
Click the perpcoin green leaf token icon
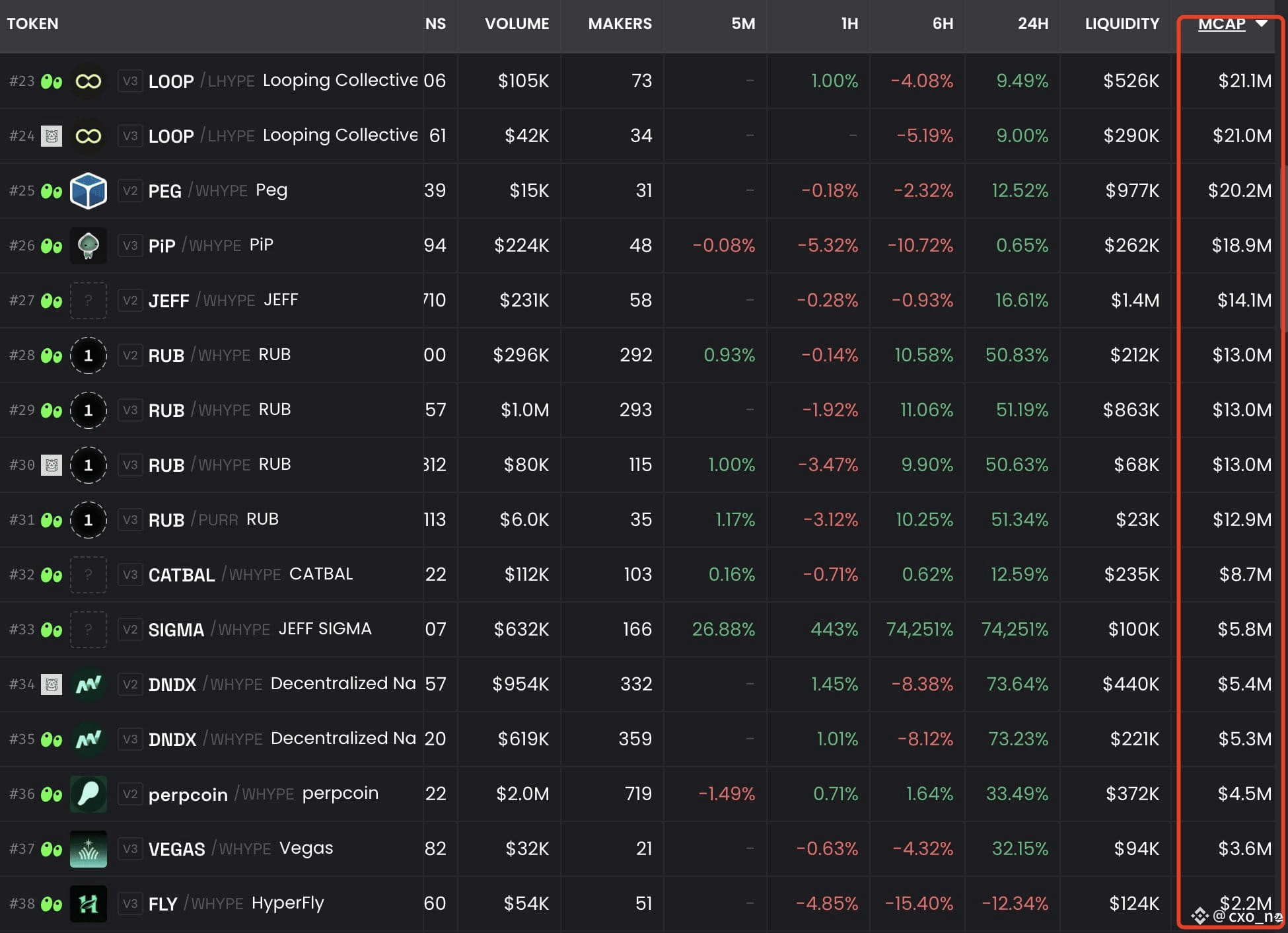89,794
